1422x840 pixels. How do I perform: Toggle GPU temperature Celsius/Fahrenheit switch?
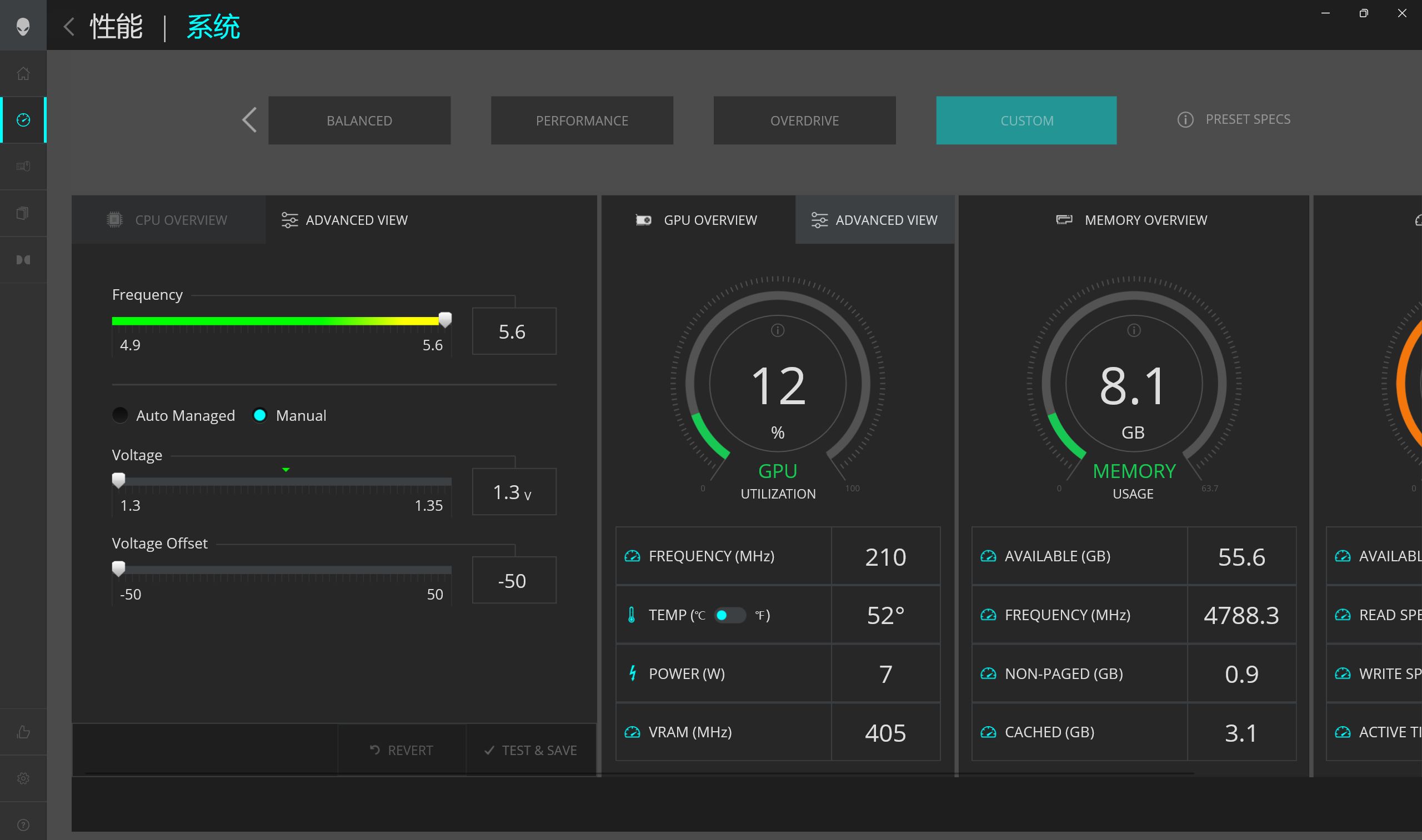(729, 615)
